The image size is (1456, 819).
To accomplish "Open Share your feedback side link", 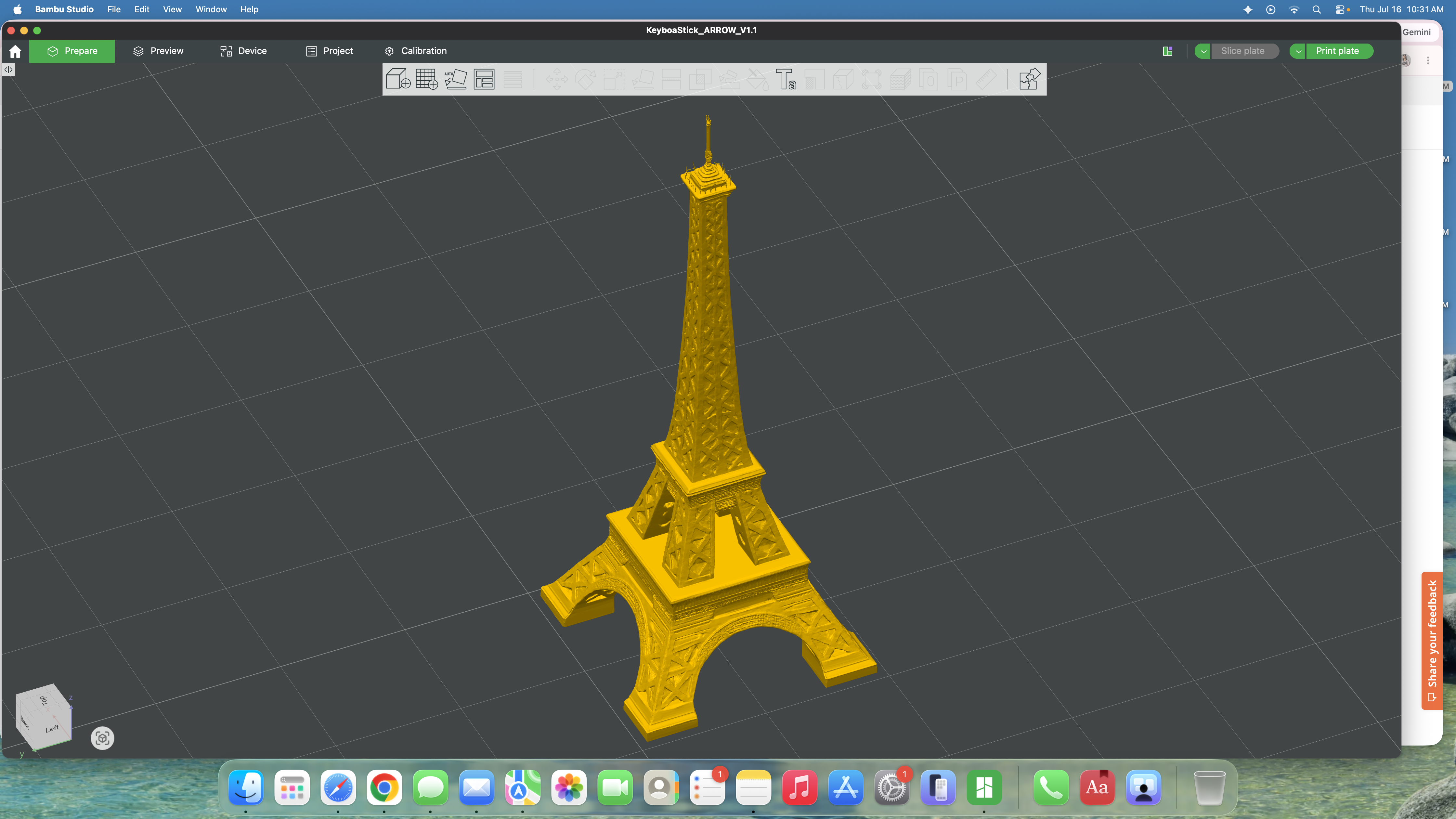I will (x=1432, y=640).
